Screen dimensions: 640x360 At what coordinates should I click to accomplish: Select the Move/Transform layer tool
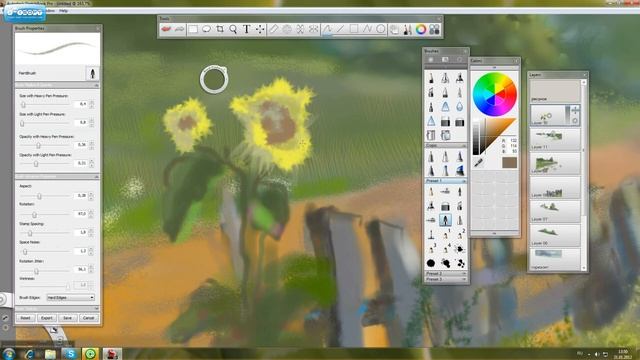tap(260, 29)
